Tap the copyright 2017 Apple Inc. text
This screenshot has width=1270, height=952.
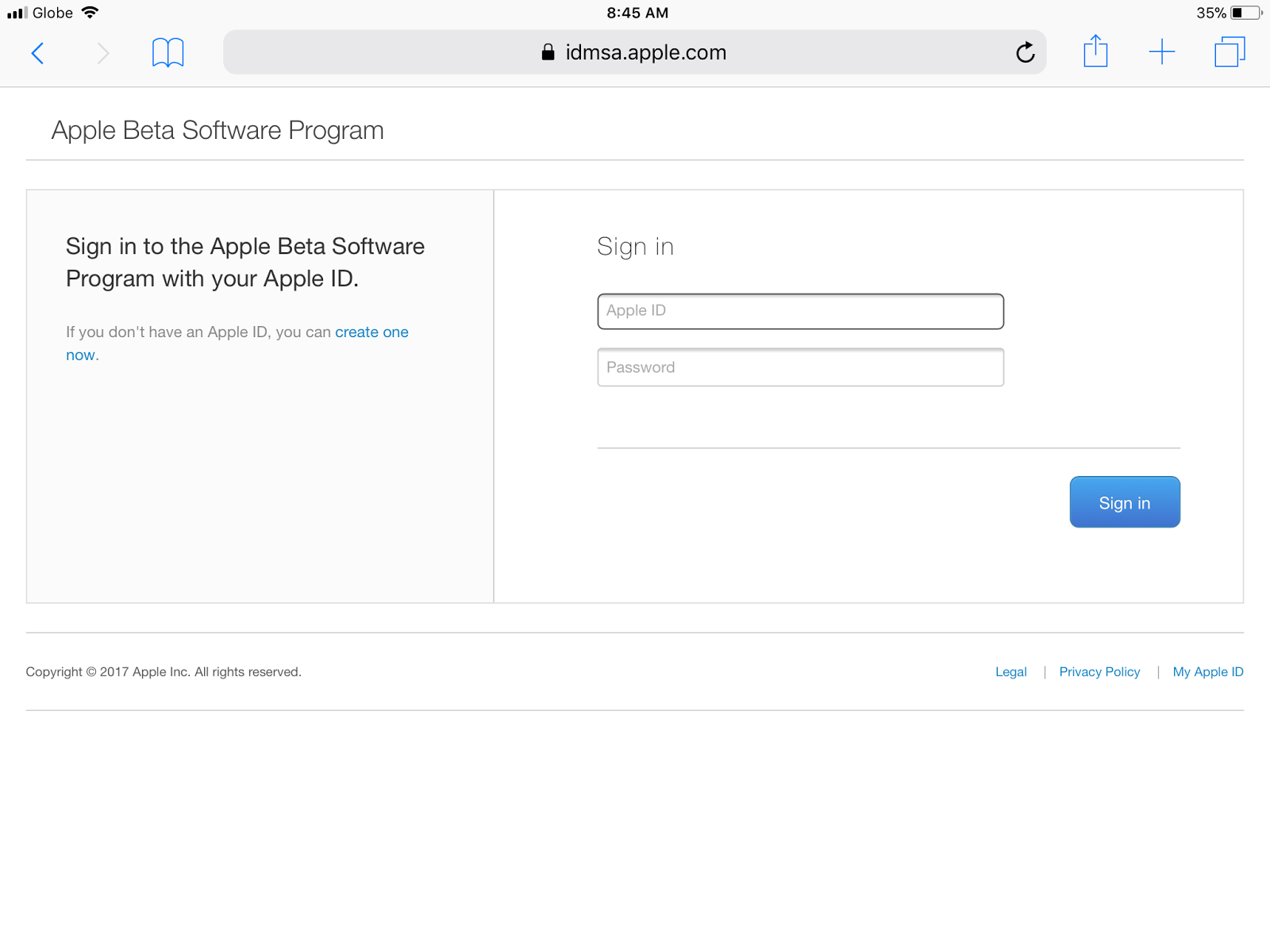pyautogui.click(x=164, y=672)
